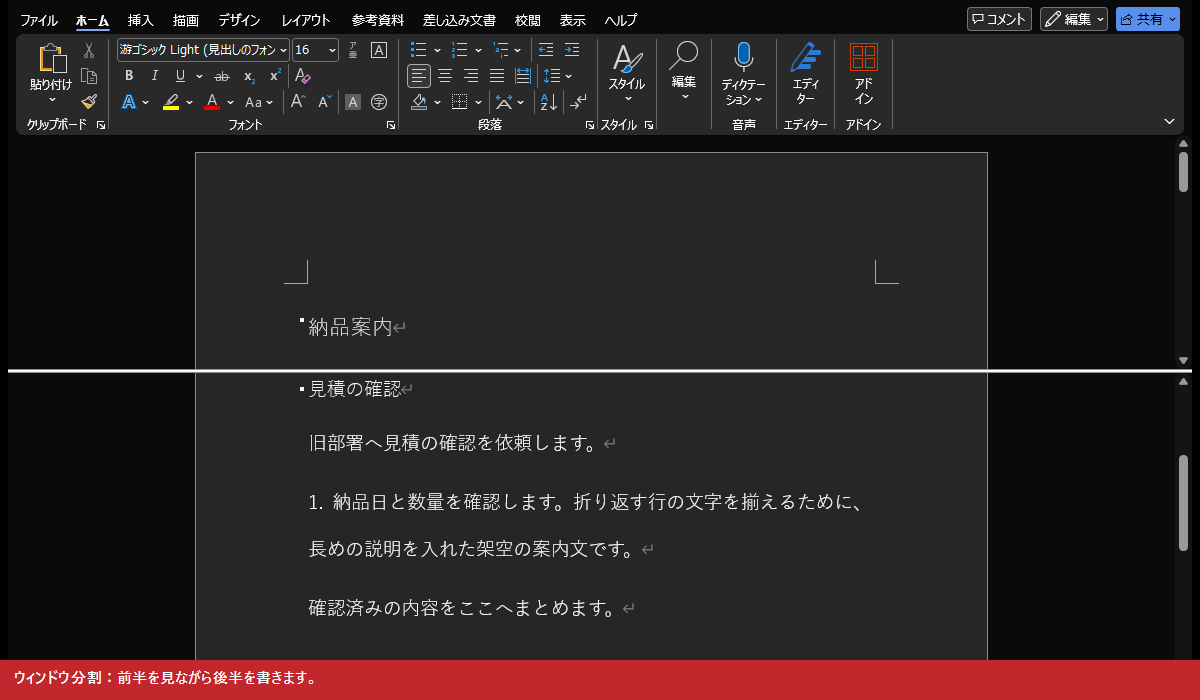Screen dimensions: 1200x700
Task: Click the enclosed character border icon beside font size
Action: click(379, 50)
